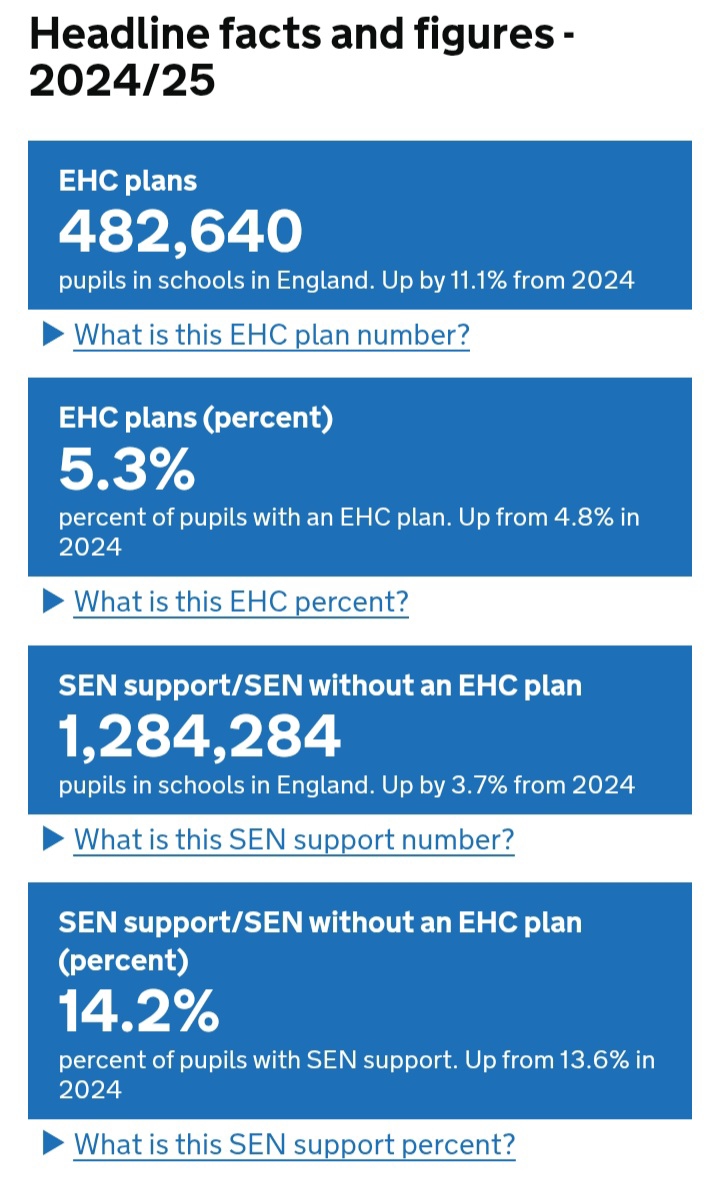
Task: Click the 5.3% EHC plans figure
Action: point(127,469)
